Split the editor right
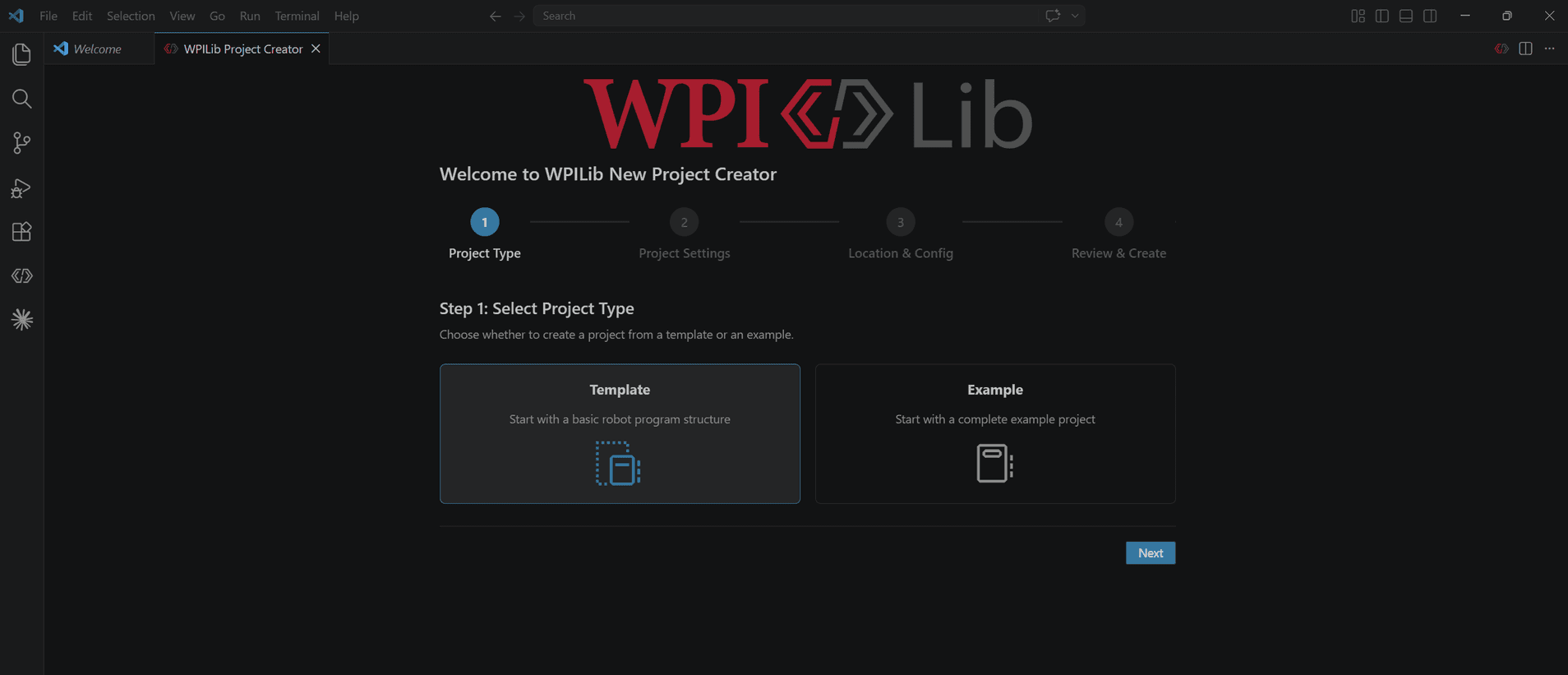1568x675 pixels. pos(1525,49)
